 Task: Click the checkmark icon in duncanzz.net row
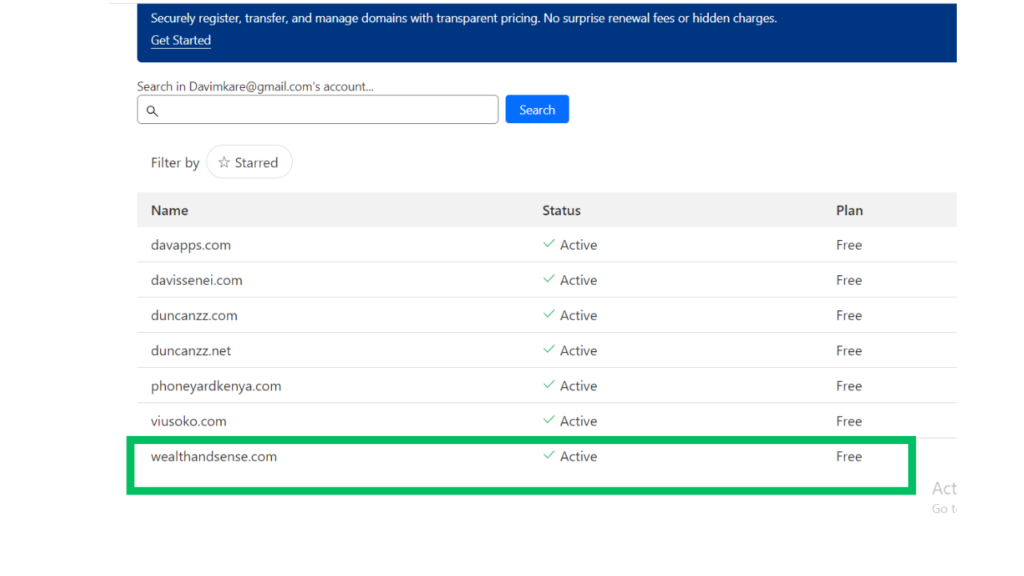tap(549, 349)
